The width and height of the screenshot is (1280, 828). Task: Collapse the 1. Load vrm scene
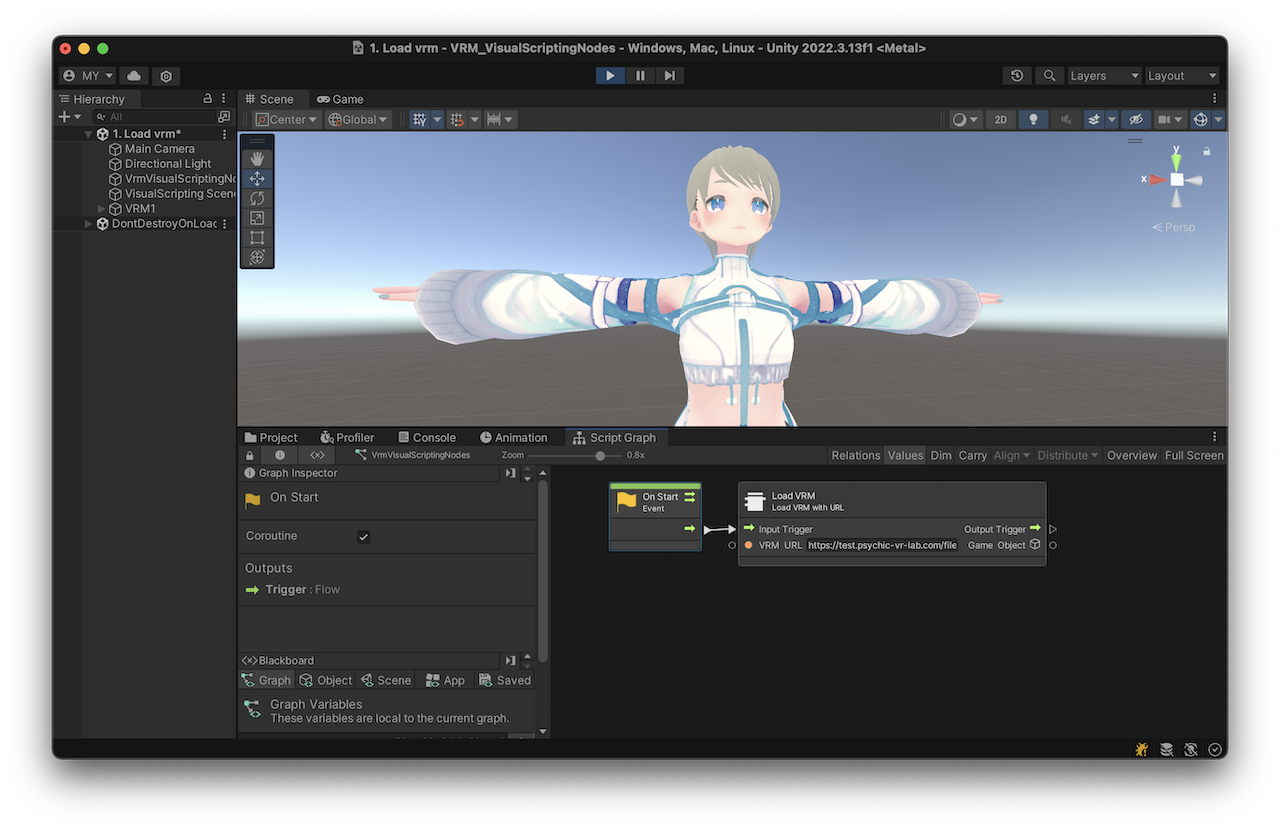tap(89, 134)
